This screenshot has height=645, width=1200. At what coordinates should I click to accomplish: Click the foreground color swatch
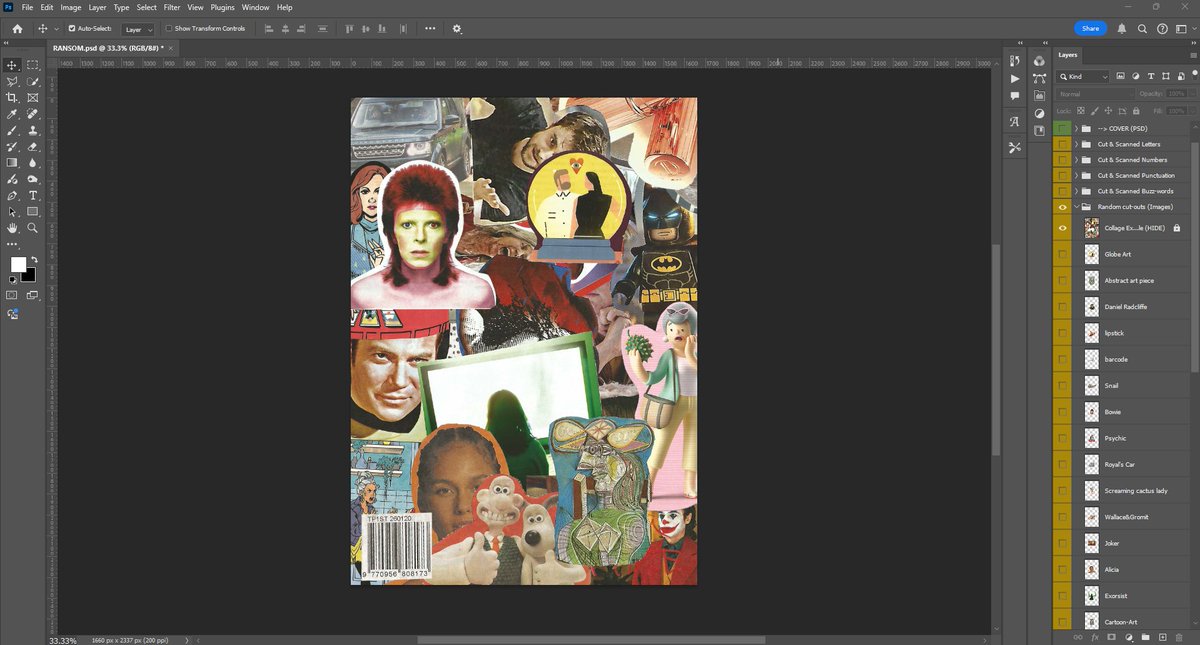[18, 264]
